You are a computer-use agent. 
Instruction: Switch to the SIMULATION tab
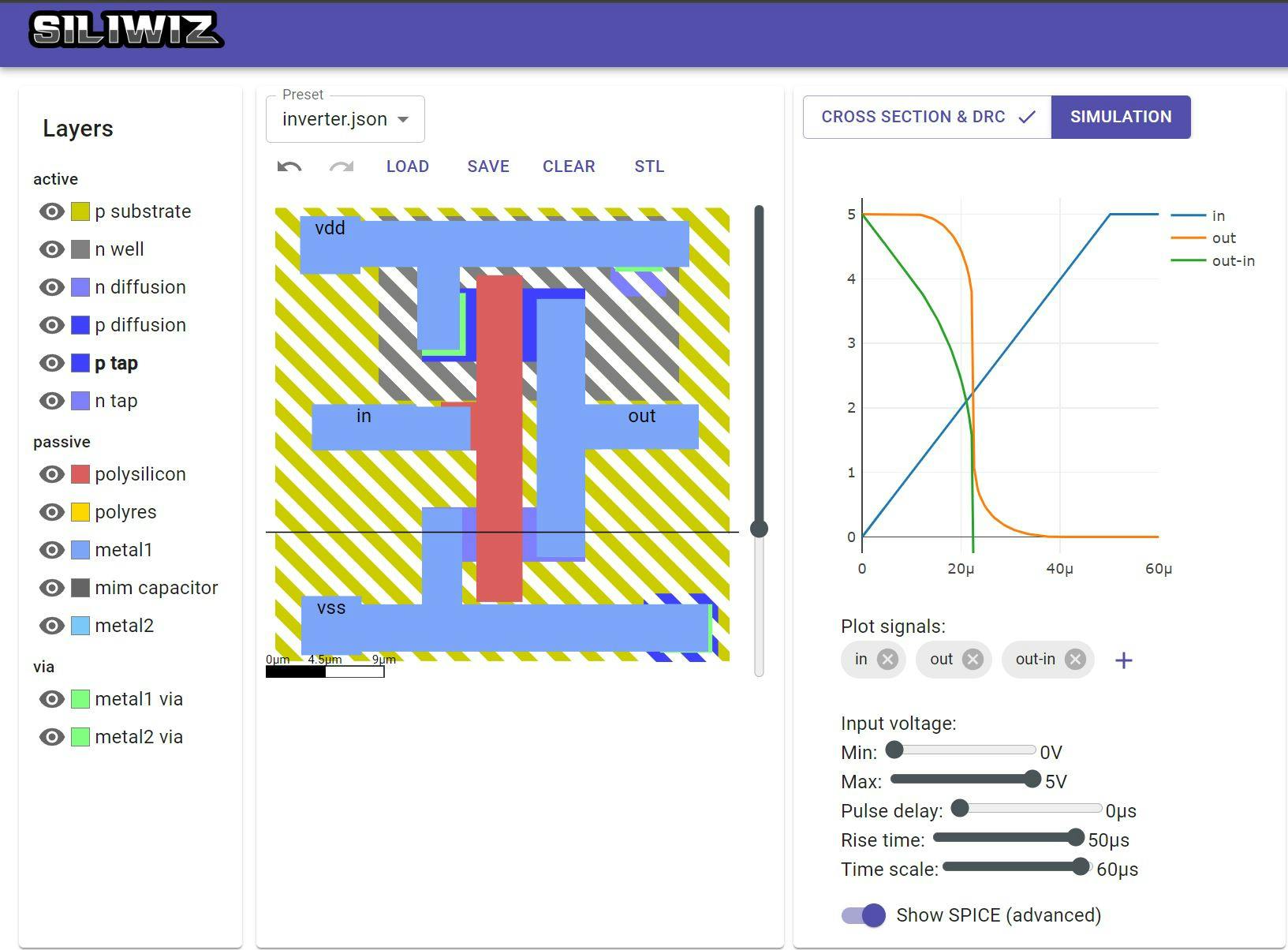[1121, 116]
